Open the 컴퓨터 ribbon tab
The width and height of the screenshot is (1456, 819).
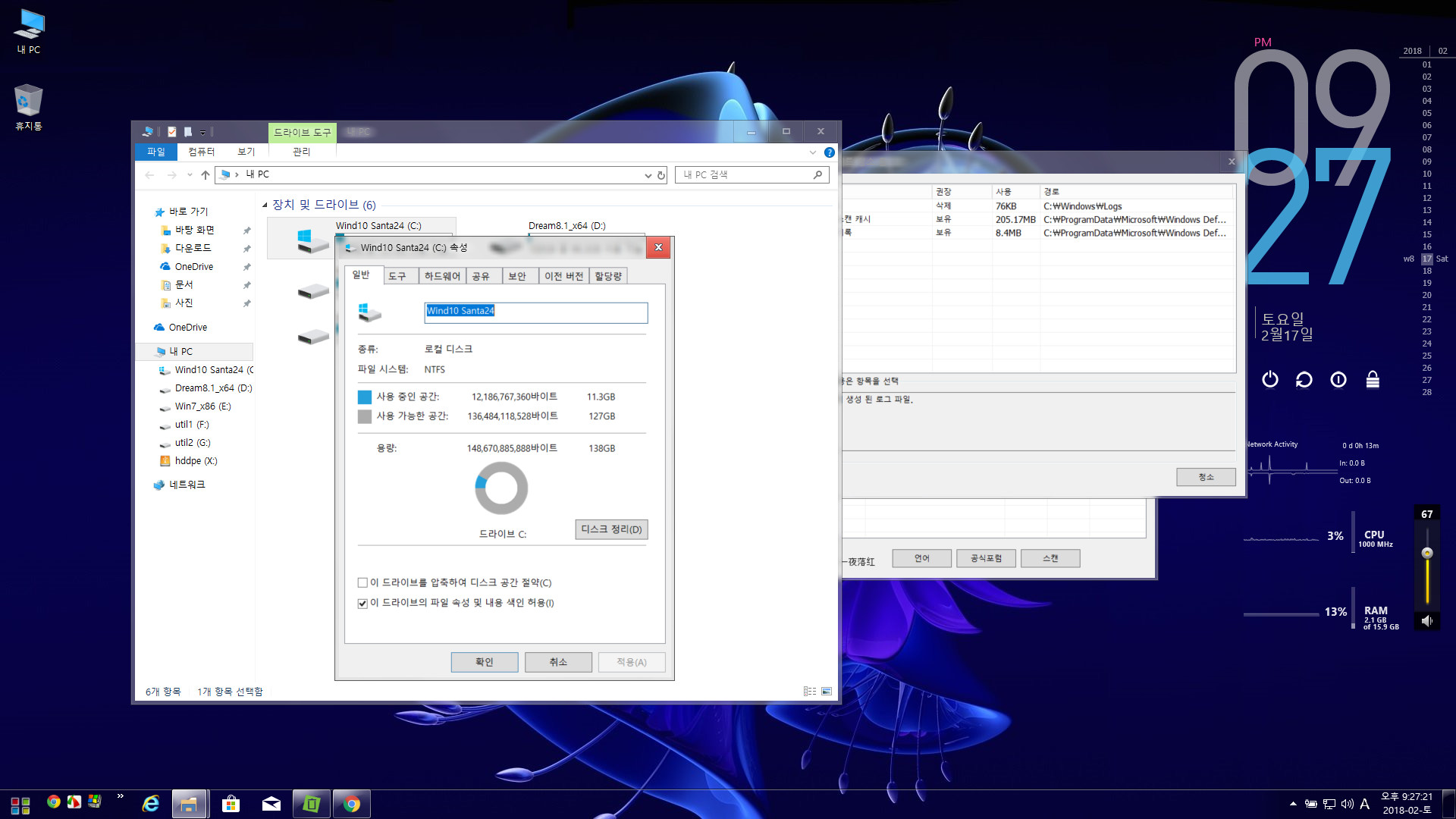(202, 152)
